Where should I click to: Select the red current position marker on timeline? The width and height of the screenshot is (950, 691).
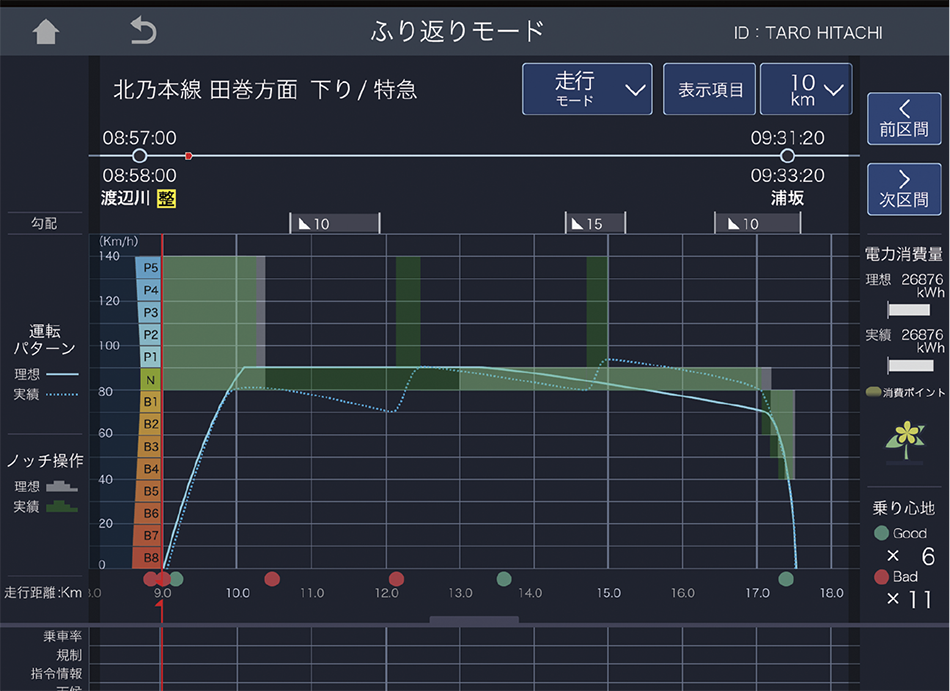point(188,156)
